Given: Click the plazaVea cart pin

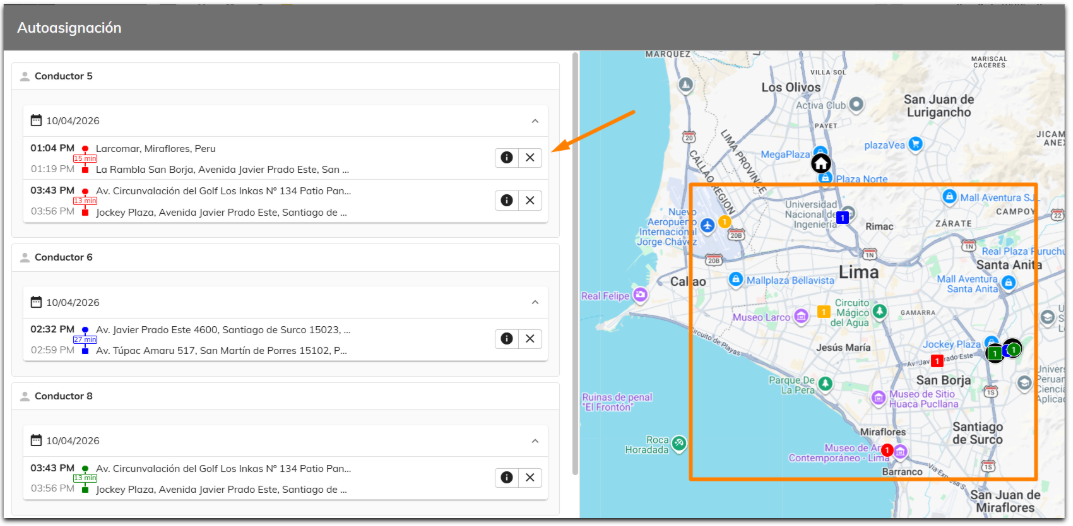Looking at the screenshot, I should tap(916, 144).
